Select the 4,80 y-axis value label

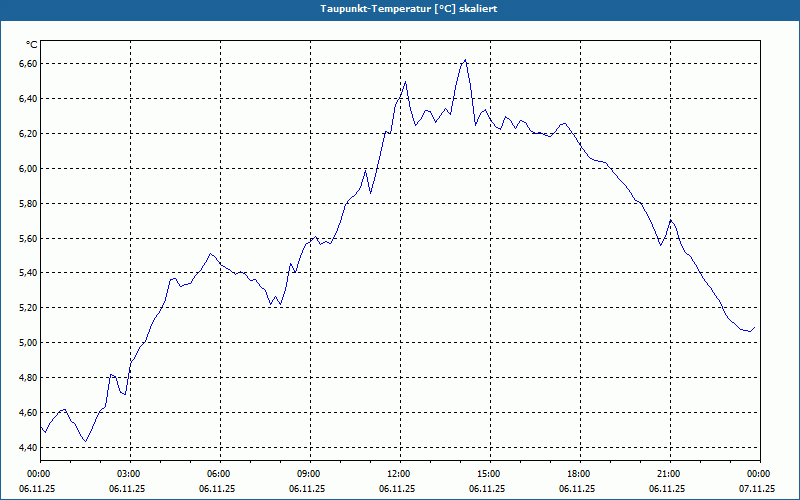[x=28, y=378]
